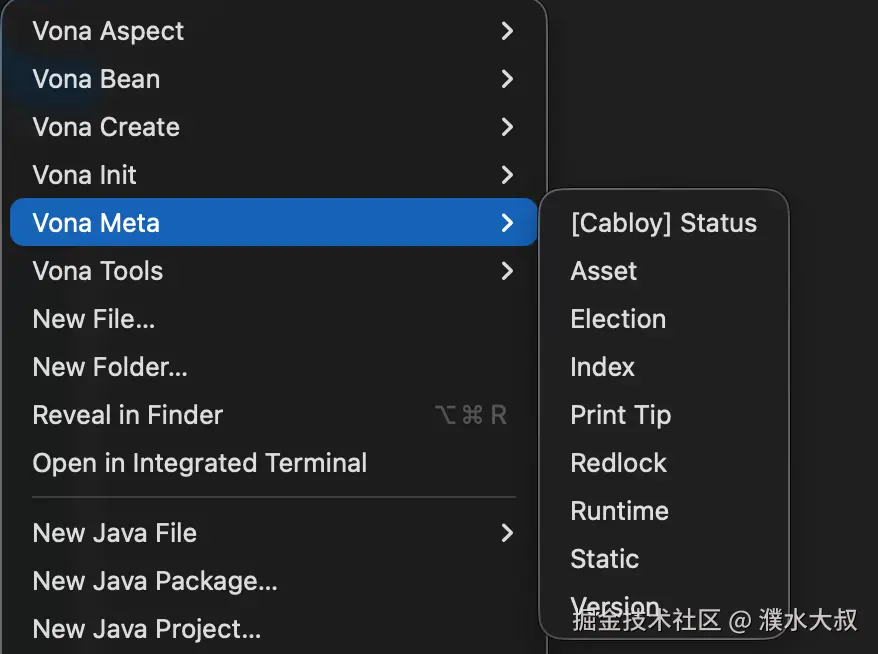
Task: Choose Index from the submenu
Action: pos(603,367)
